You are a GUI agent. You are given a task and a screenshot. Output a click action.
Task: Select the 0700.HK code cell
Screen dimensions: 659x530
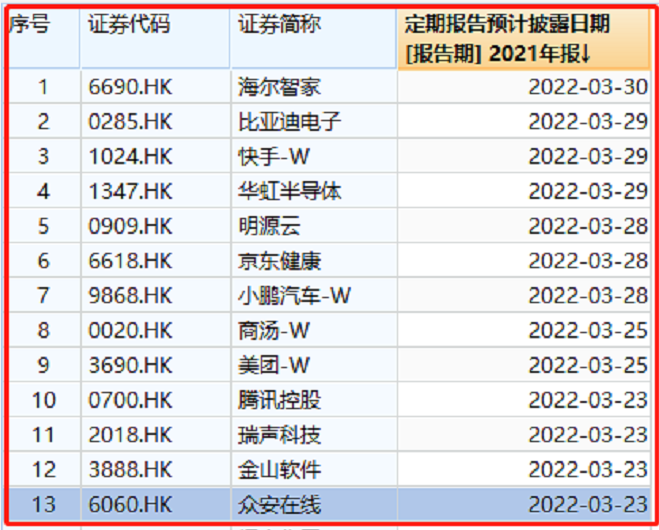click(x=155, y=400)
